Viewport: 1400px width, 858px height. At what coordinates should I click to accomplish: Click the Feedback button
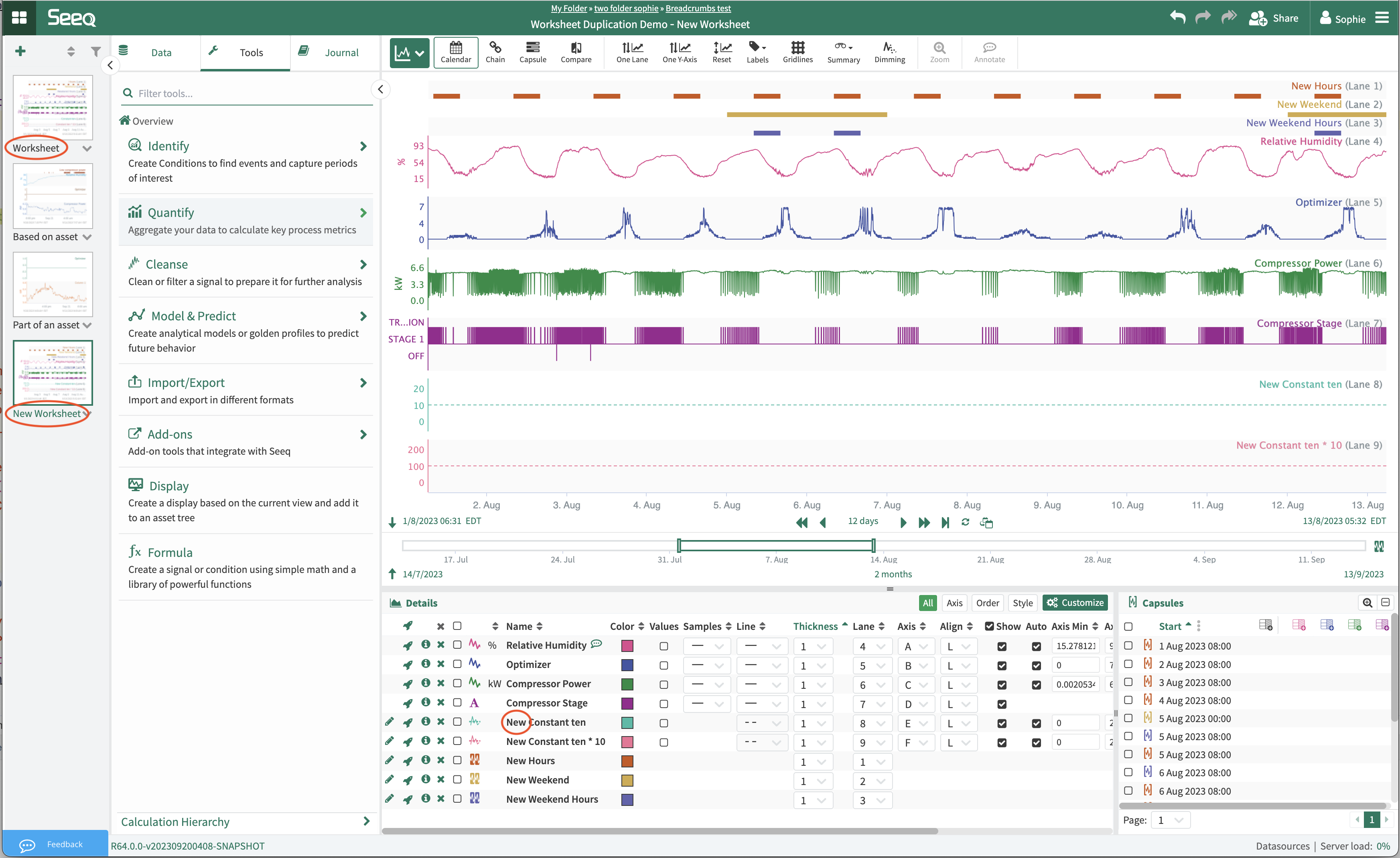coord(55,844)
